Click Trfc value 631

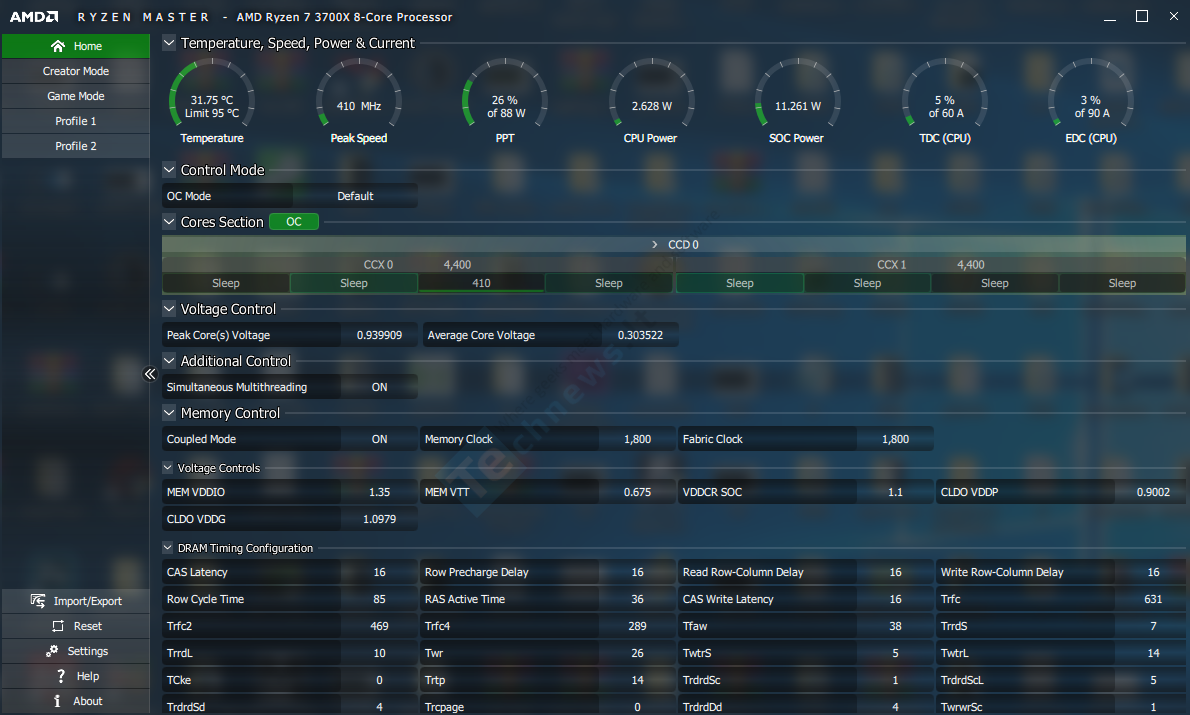click(x=1153, y=599)
